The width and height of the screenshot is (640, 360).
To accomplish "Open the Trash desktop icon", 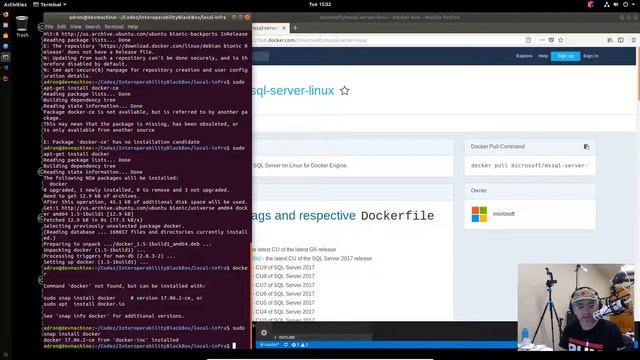I will (22, 26).
